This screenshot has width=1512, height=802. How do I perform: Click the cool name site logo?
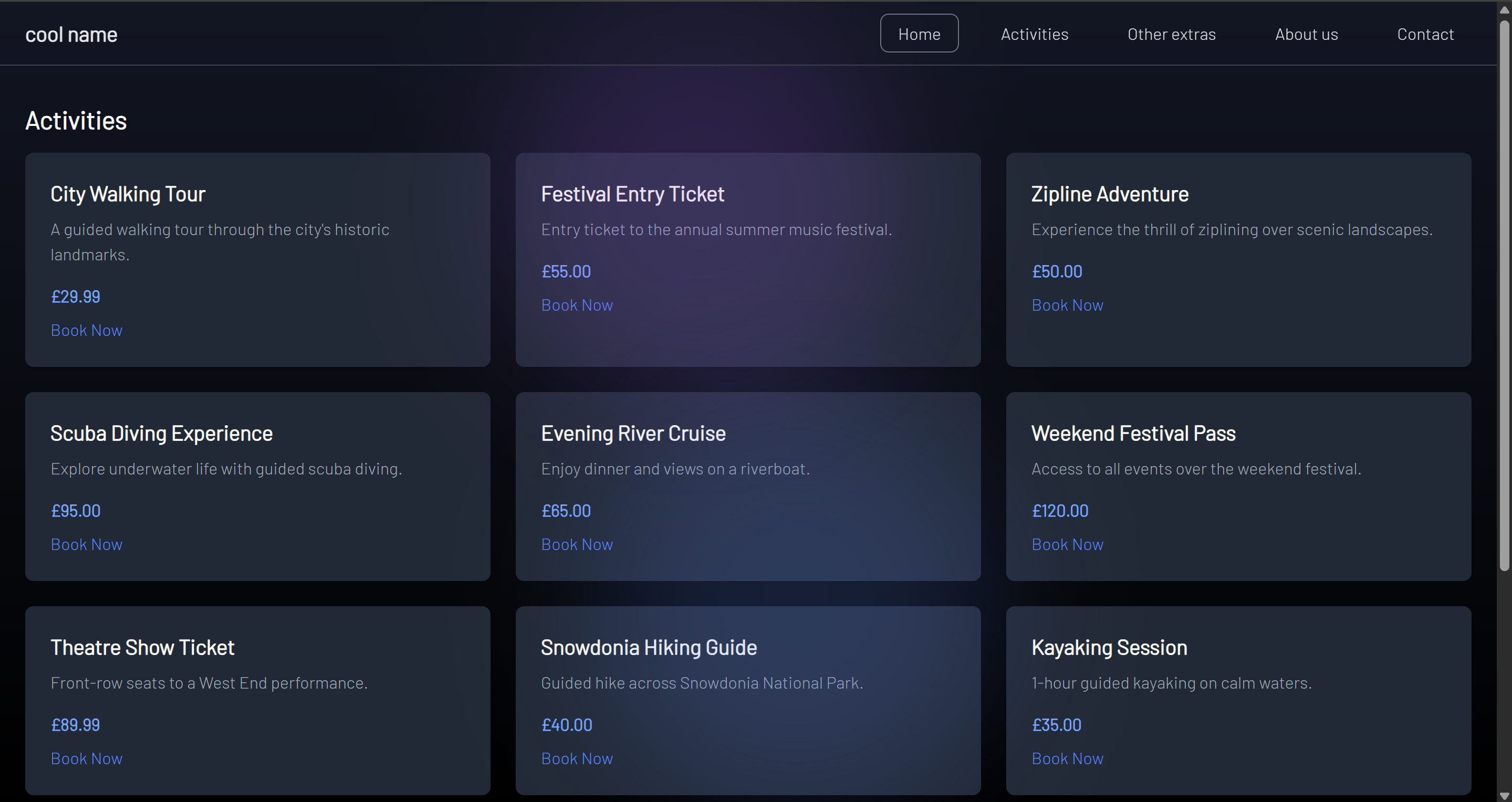(71, 35)
